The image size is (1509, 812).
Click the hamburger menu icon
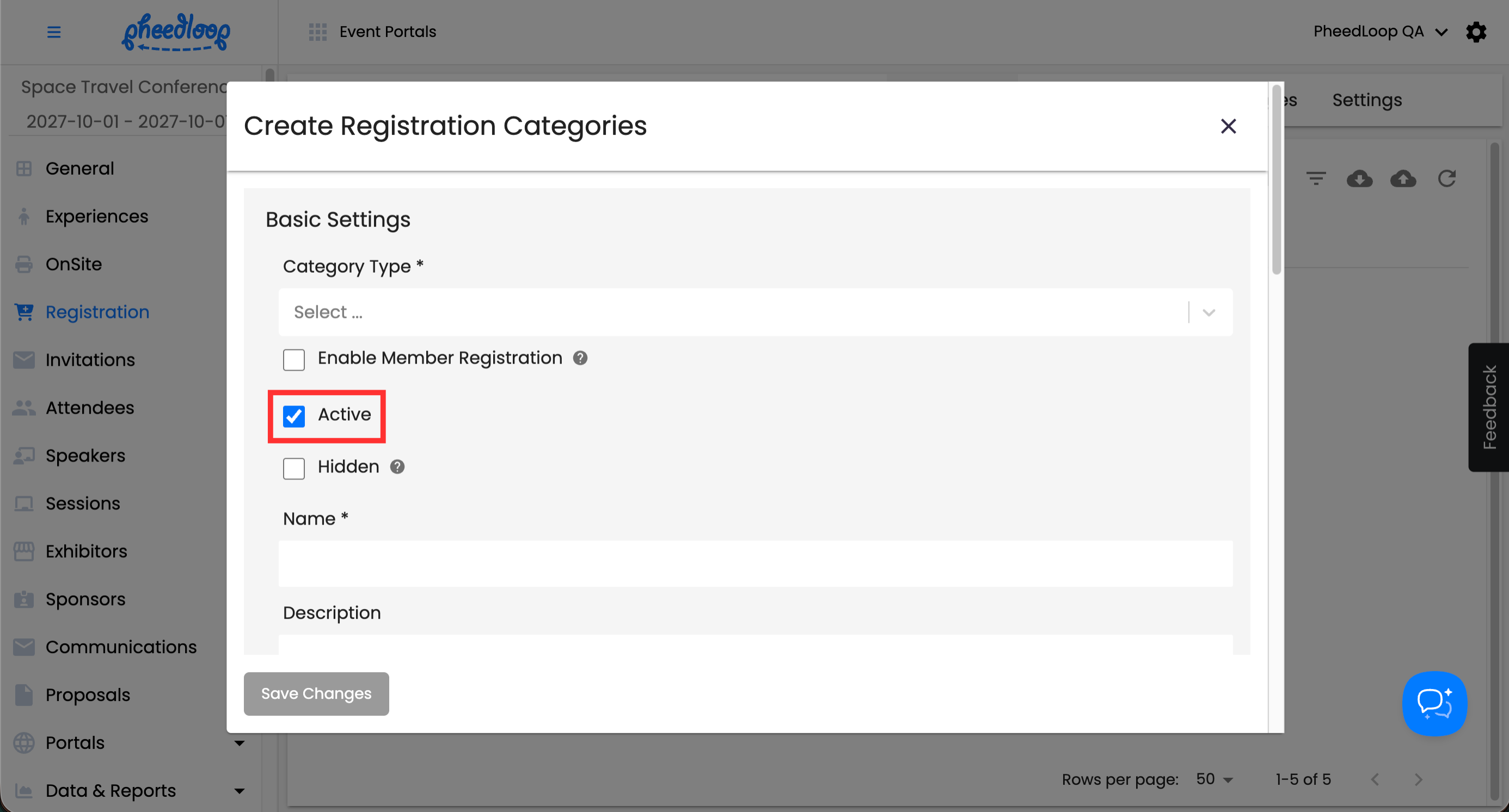[x=54, y=32]
